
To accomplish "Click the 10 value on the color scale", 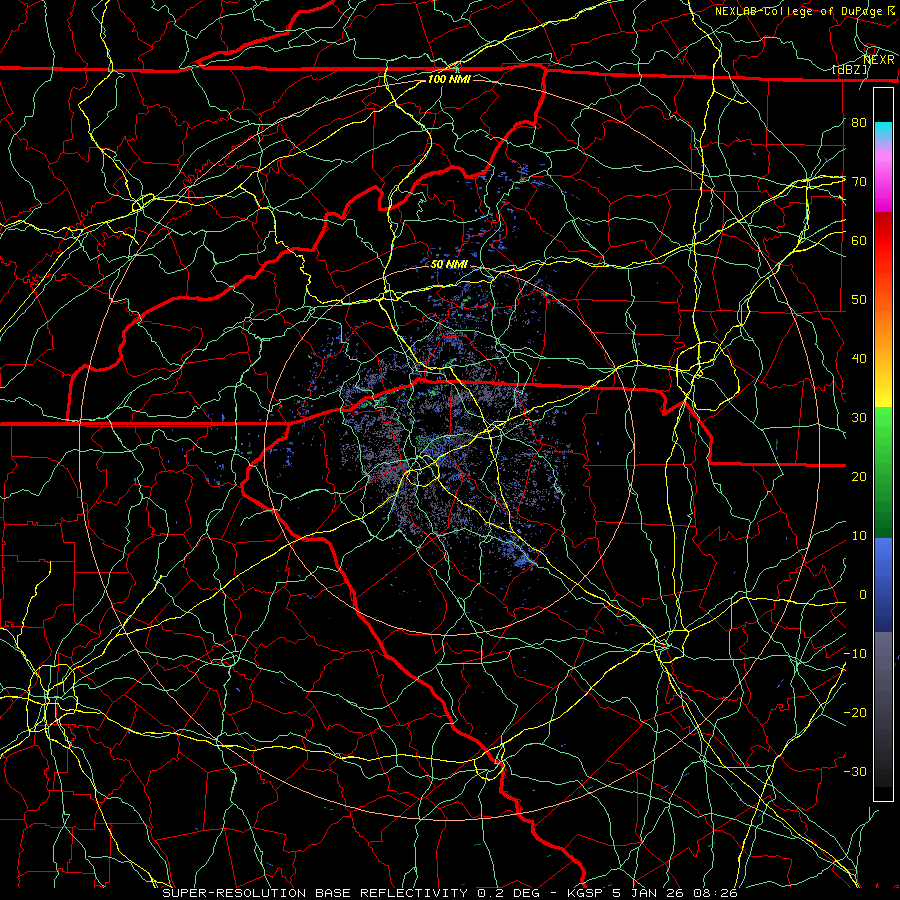I will [x=859, y=536].
